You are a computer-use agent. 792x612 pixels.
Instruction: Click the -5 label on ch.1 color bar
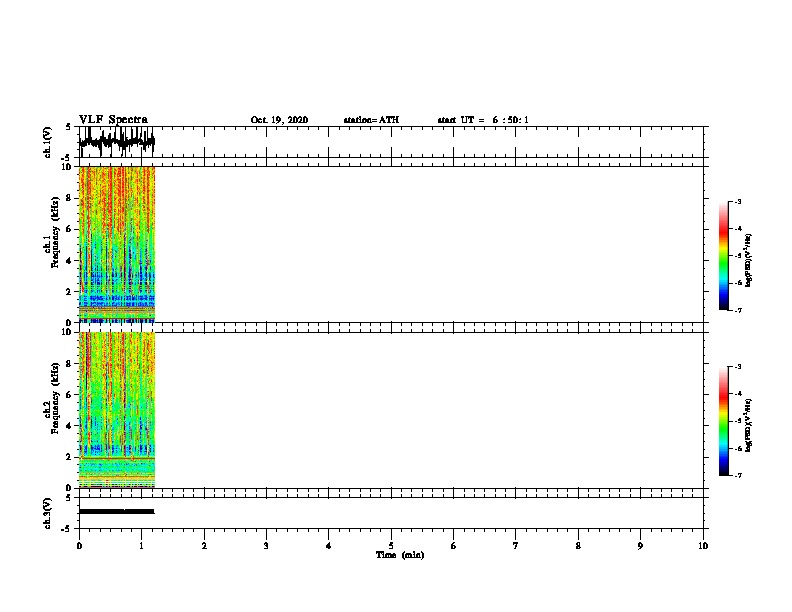(x=737, y=256)
